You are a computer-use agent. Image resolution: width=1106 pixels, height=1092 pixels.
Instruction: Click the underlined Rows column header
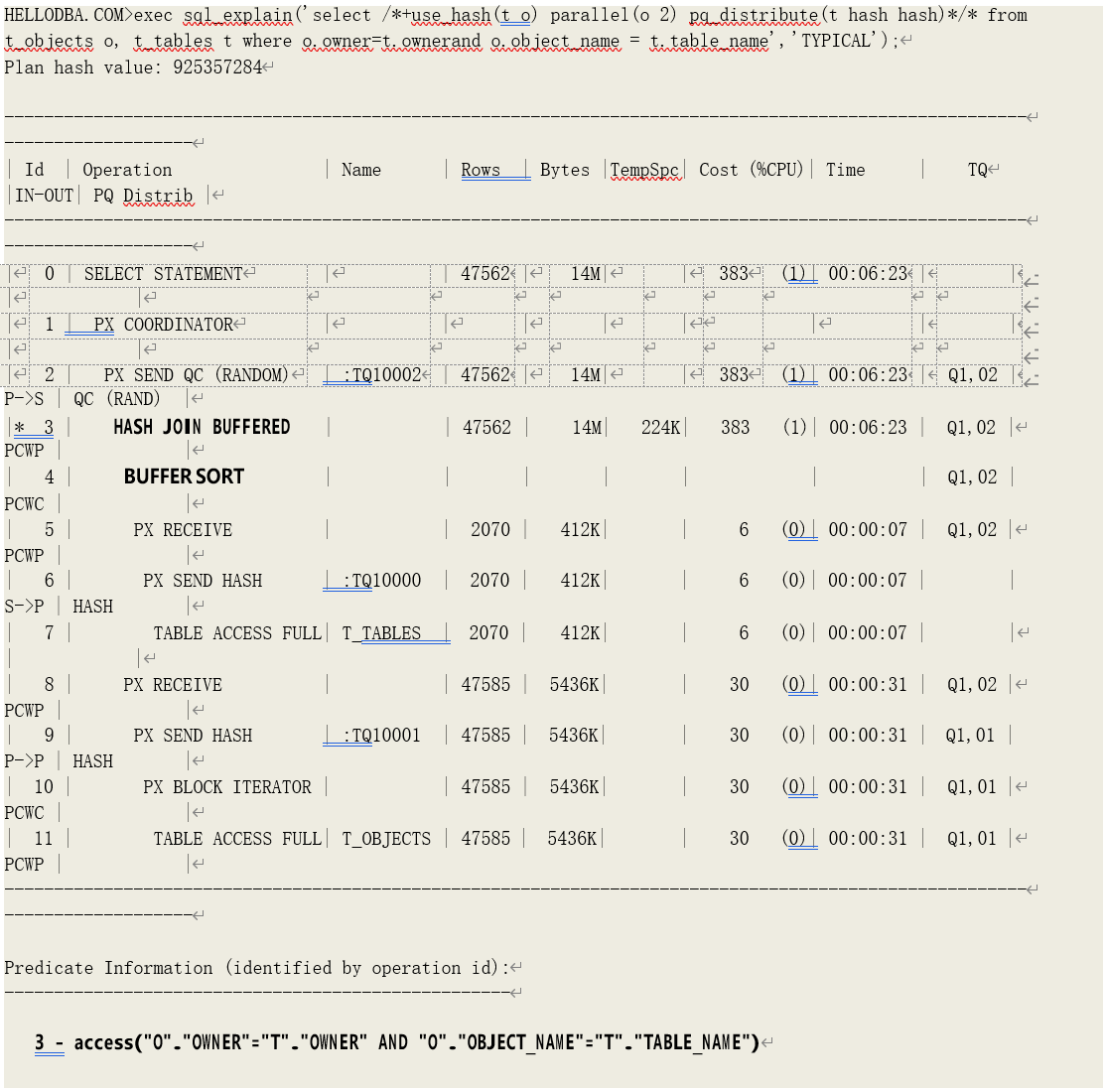point(481,170)
